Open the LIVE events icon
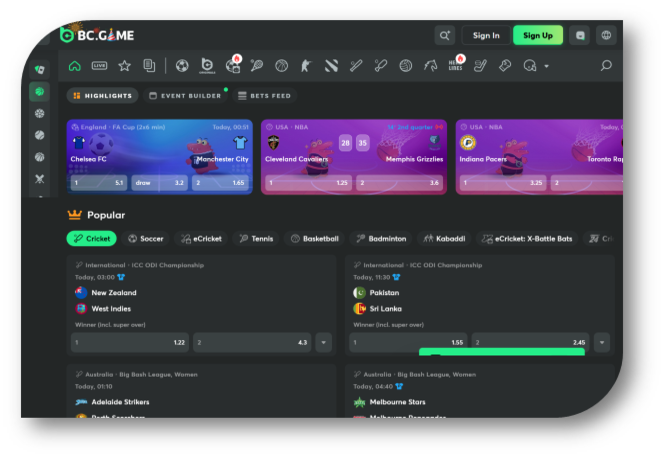Screen dimensions: 665x458 [99, 66]
